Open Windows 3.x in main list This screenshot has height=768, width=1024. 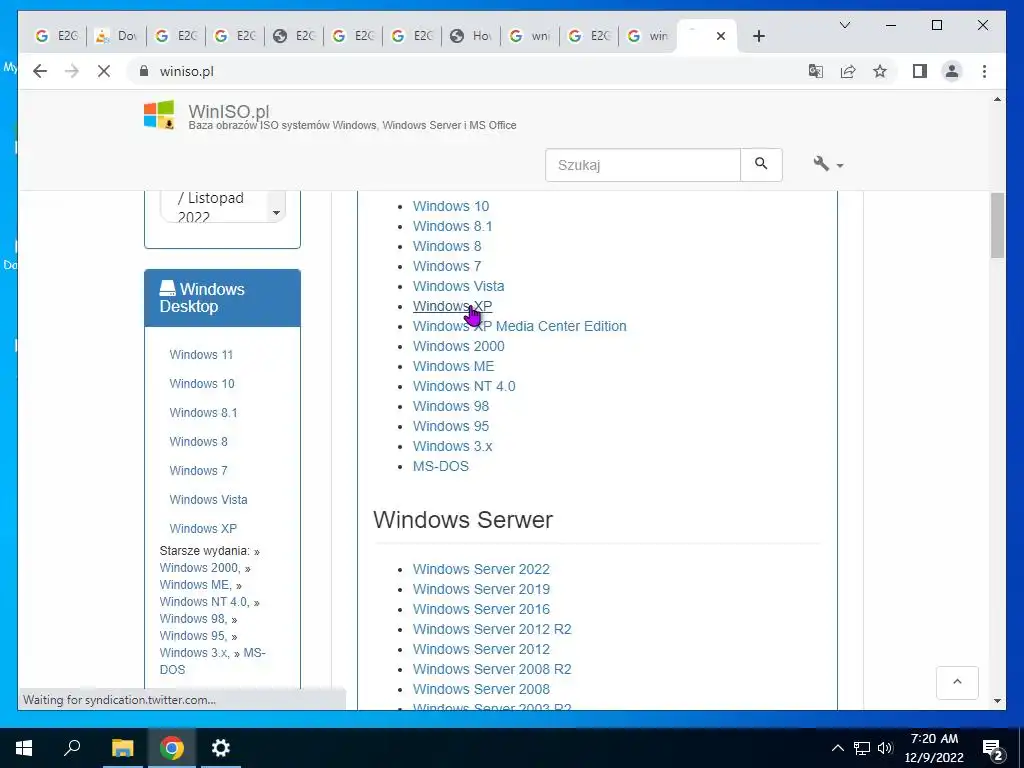point(453,446)
